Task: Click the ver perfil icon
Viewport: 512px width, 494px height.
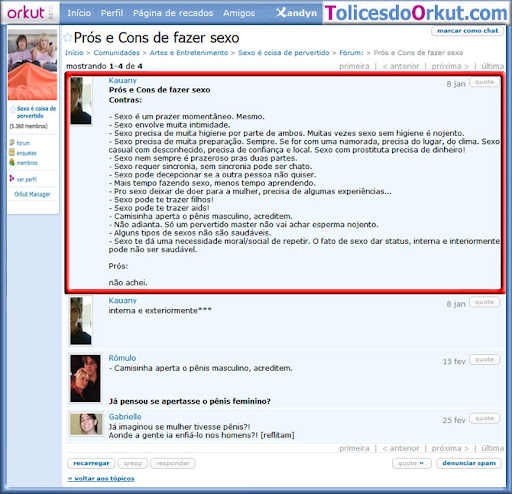Action: 12,179
